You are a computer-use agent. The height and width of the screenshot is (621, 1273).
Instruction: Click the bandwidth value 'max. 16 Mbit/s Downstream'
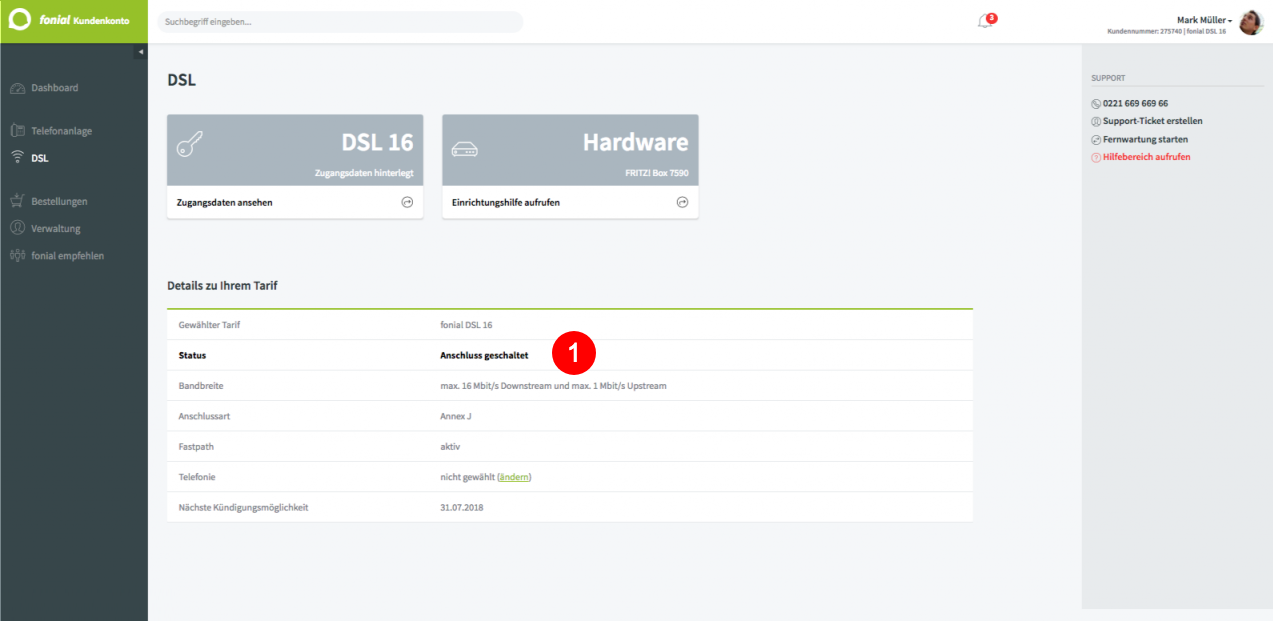coord(496,386)
